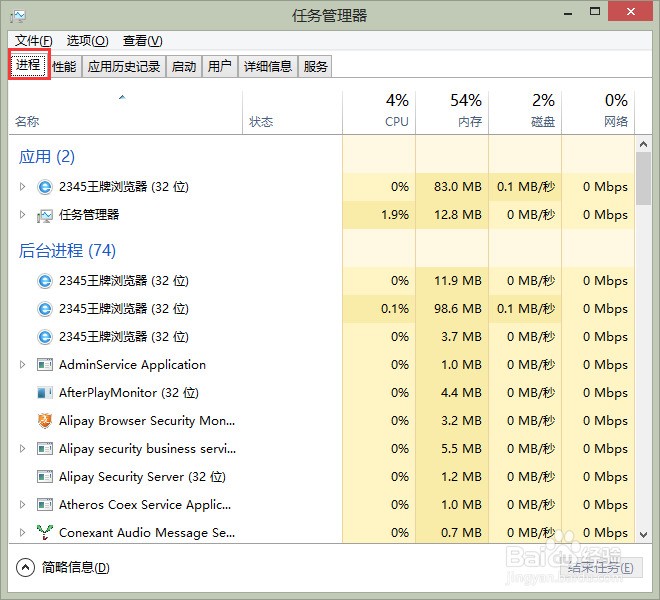Open the 选项(O) menu
The height and width of the screenshot is (600, 660).
[x=88, y=41]
